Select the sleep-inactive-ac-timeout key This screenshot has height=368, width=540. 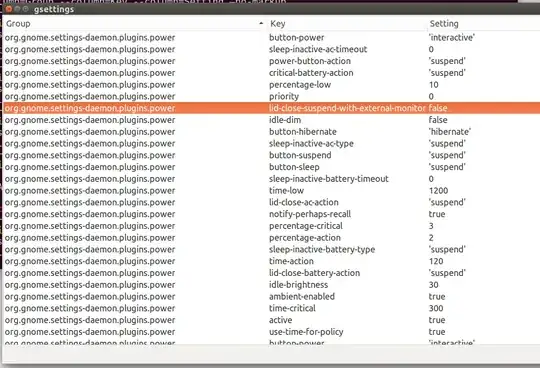click(318, 49)
